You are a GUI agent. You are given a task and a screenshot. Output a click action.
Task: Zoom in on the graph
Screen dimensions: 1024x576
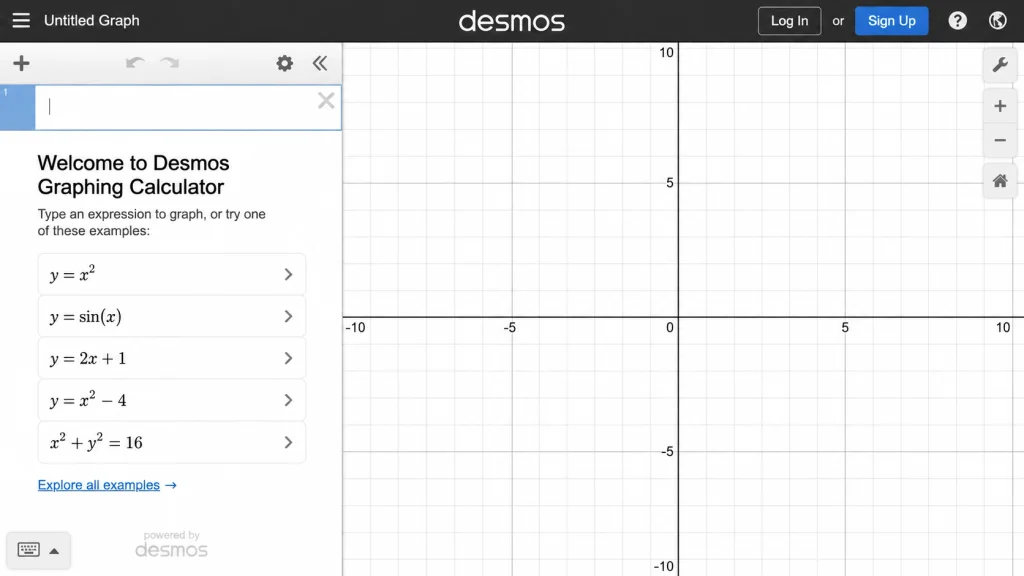pyautogui.click(x=1000, y=106)
